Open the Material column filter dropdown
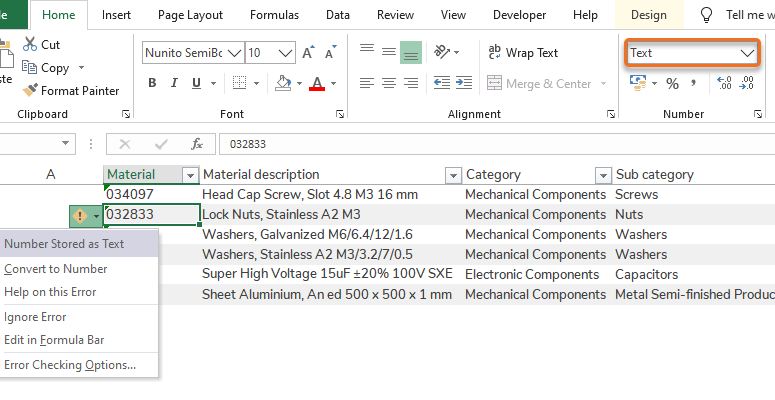 pos(190,175)
